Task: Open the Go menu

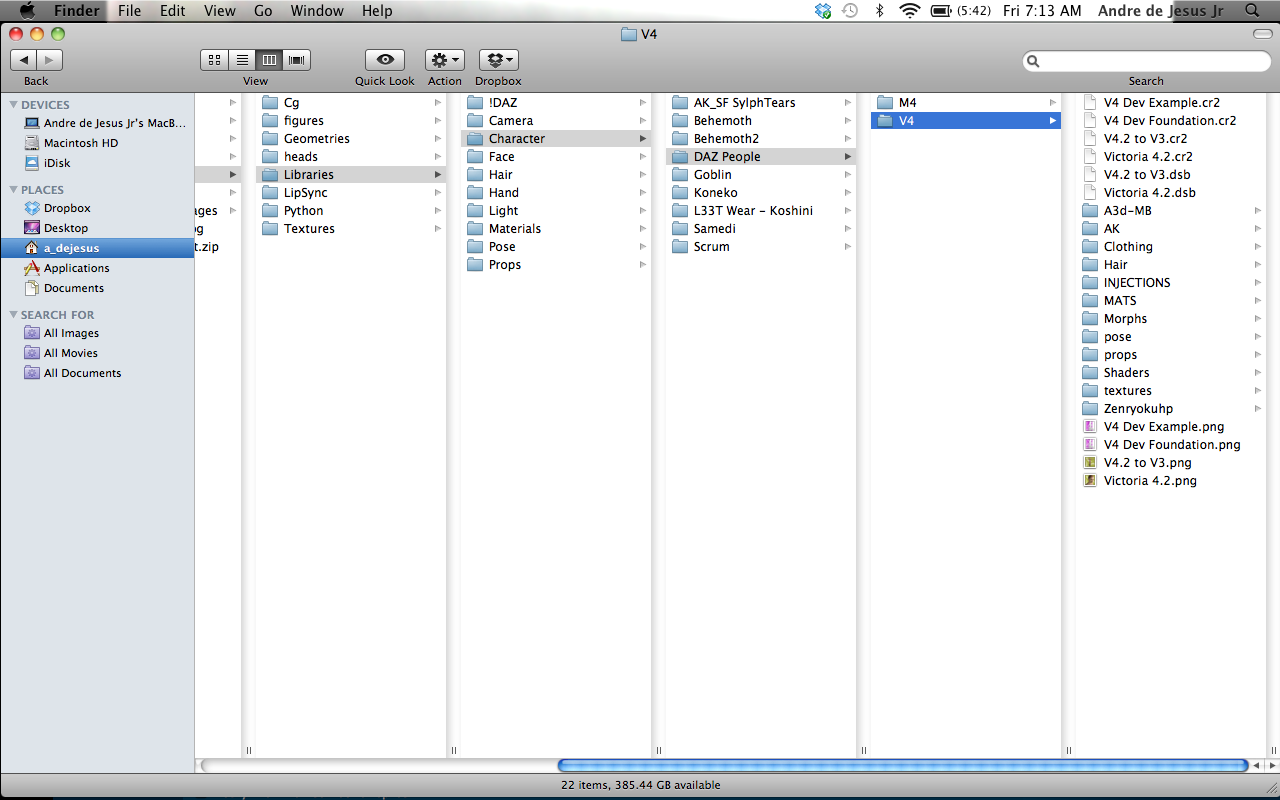Action: tap(263, 11)
